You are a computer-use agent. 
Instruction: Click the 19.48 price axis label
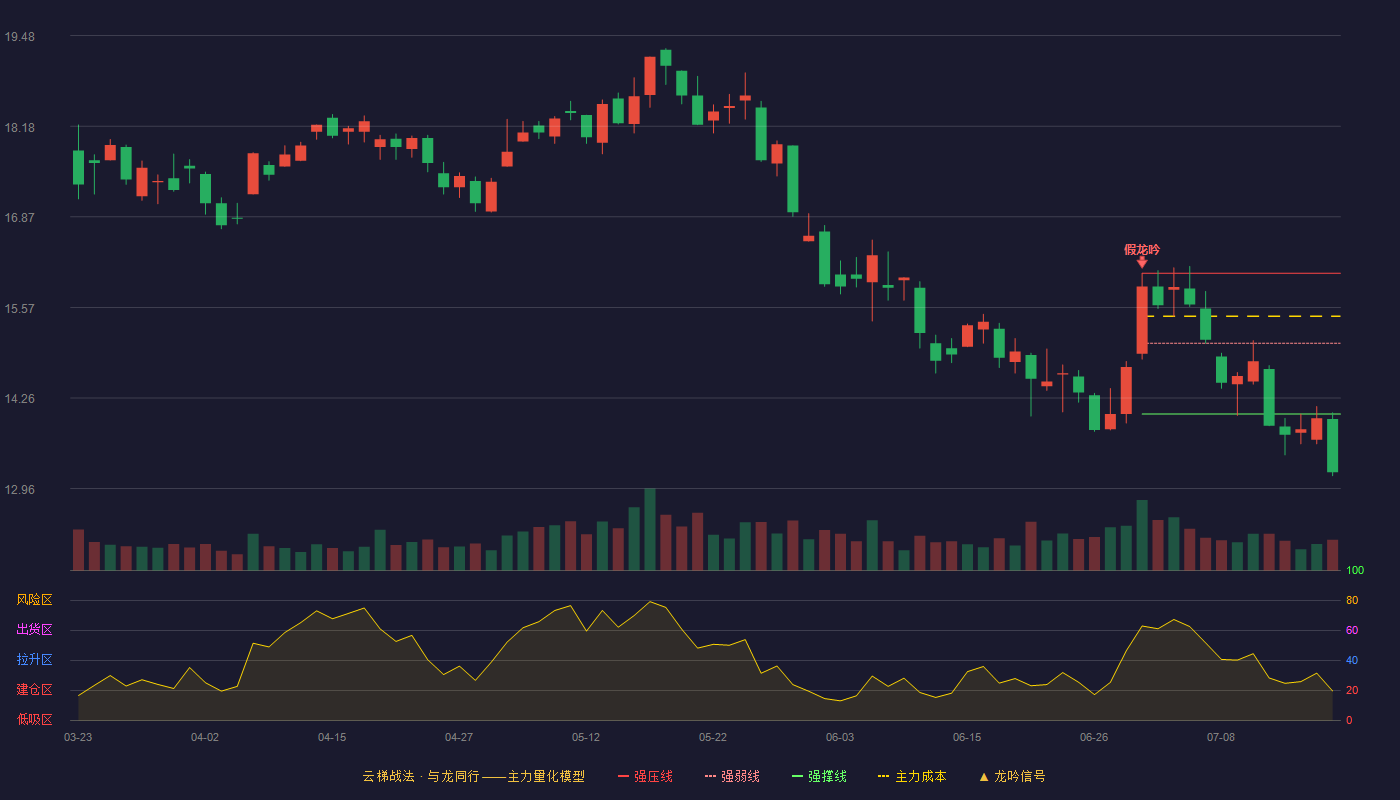[20, 37]
